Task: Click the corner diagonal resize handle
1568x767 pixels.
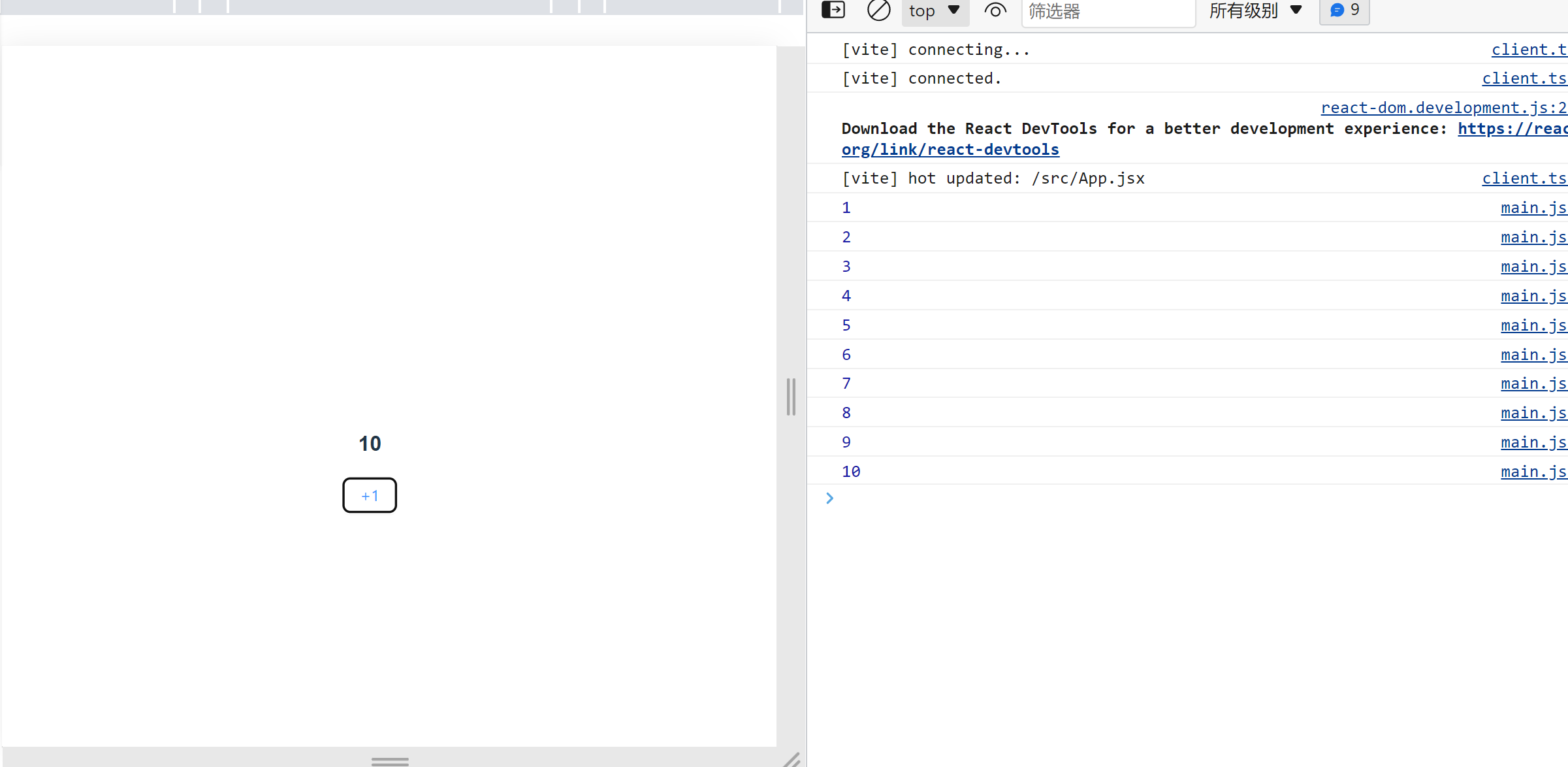Action: point(792,760)
